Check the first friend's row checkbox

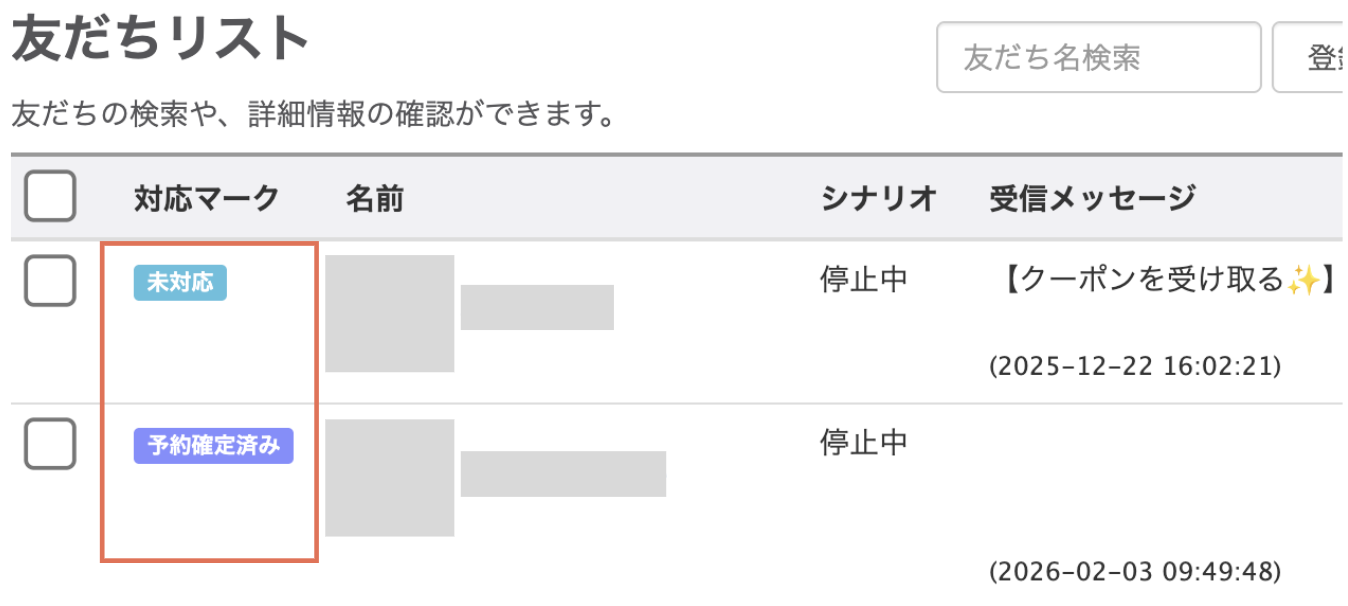point(50,281)
